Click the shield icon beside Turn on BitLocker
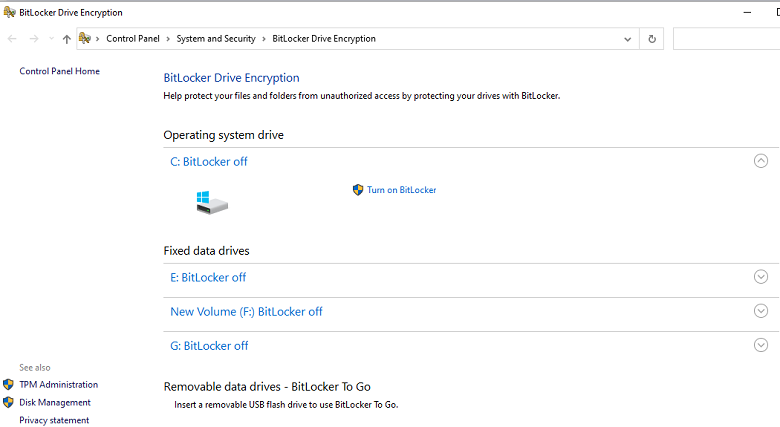The image size is (780, 427). coord(358,190)
